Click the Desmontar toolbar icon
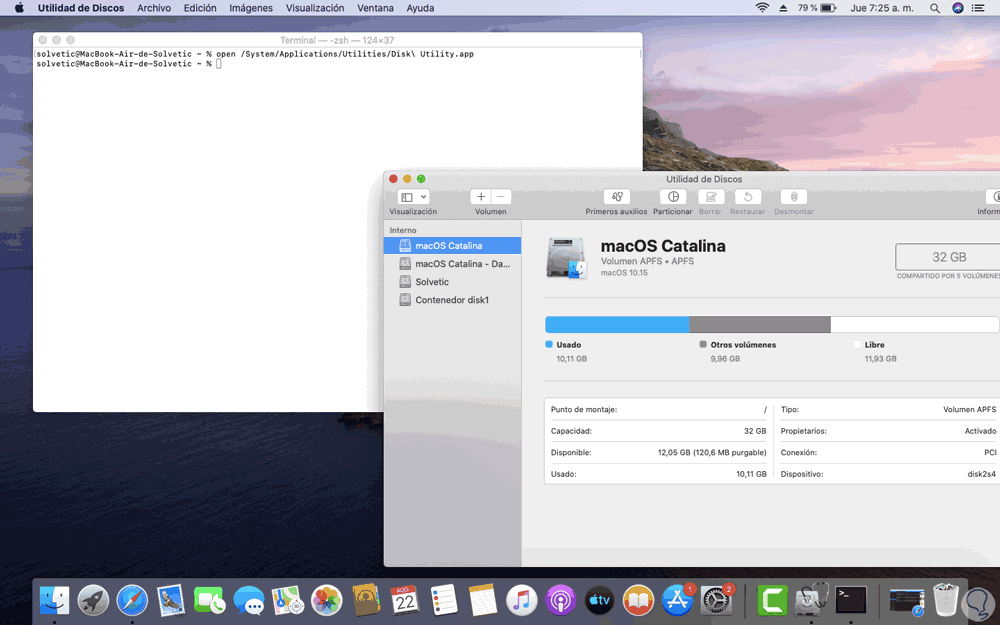This screenshot has width=1000, height=625. (x=794, y=197)
